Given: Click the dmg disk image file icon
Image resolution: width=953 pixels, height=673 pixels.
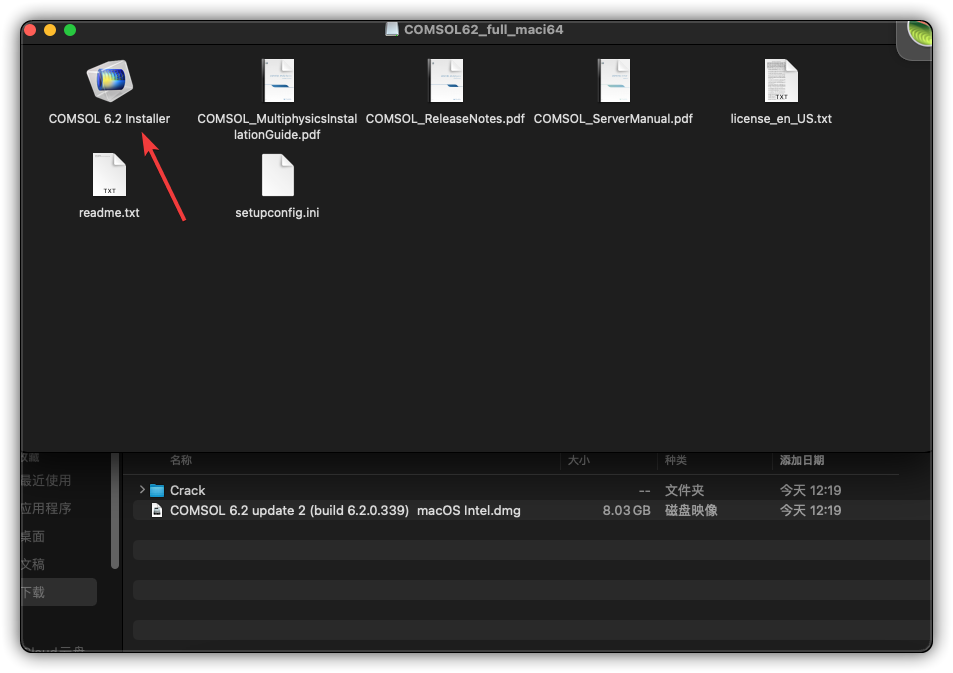Looking at the screenshot, I should click(157, 510).
